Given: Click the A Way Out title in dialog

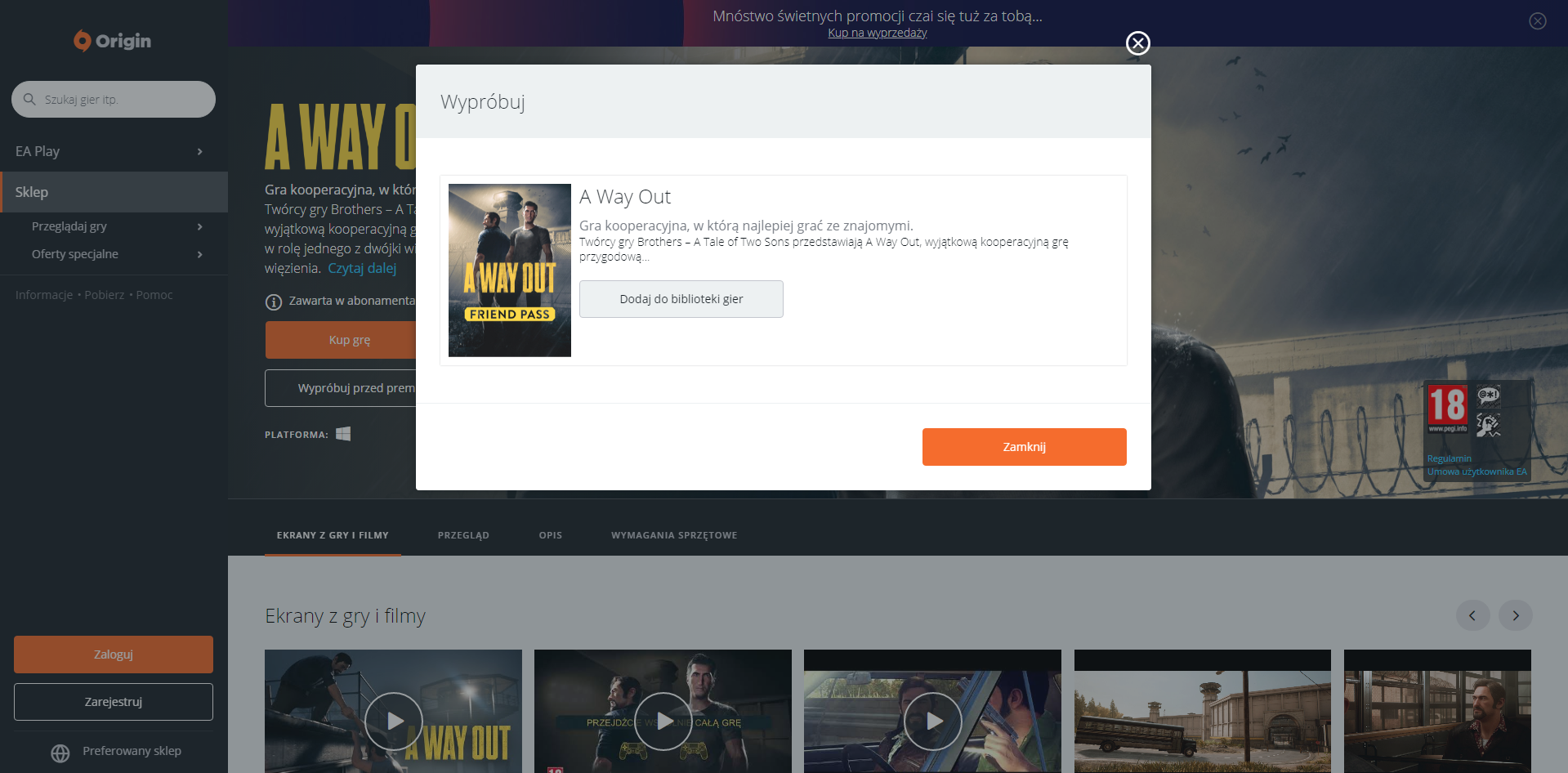Looking at the screenshot, I should pyautogui.click(x=625, y=197).
